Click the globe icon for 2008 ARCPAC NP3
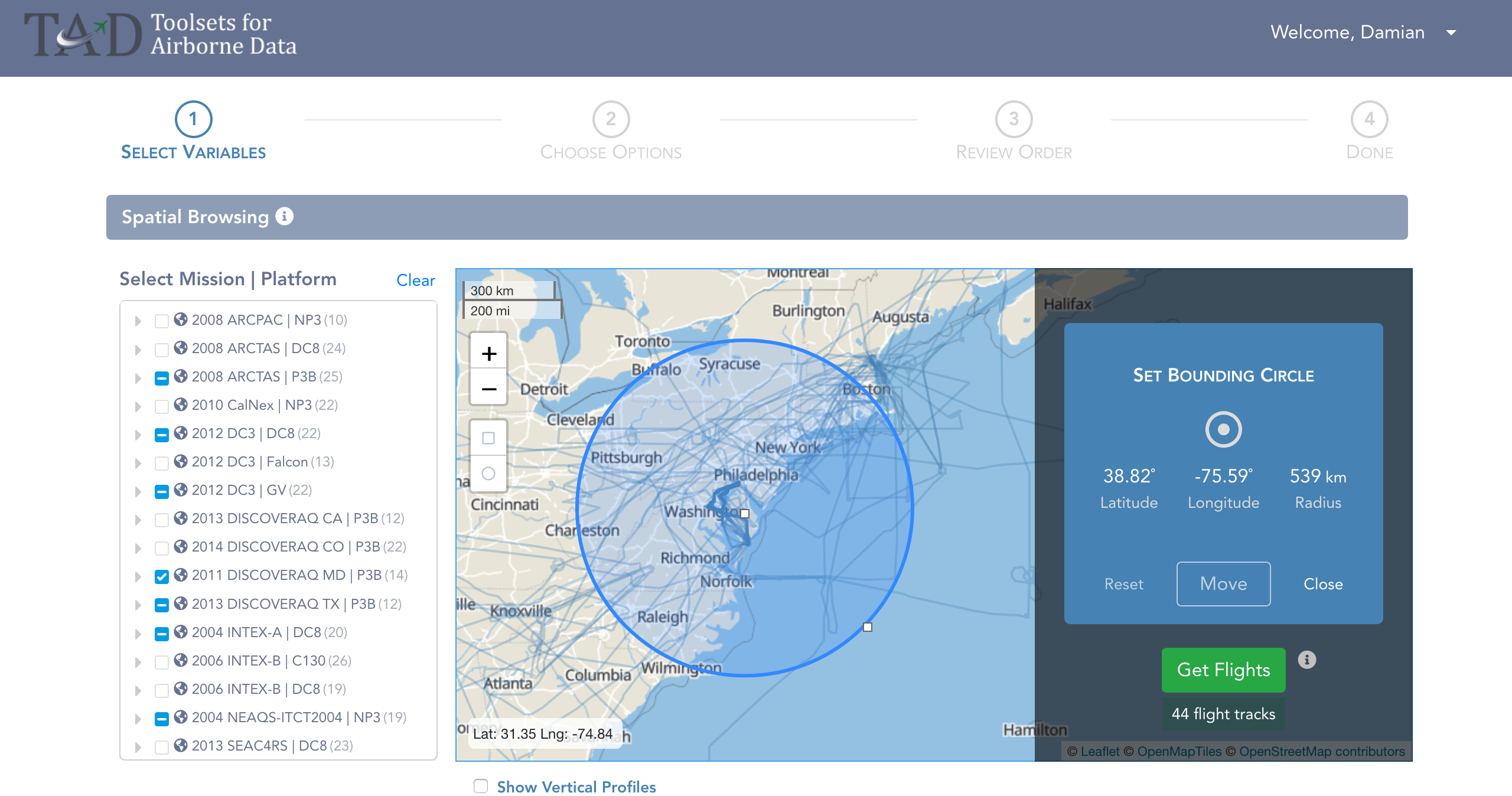 click(x=181, y=319)
